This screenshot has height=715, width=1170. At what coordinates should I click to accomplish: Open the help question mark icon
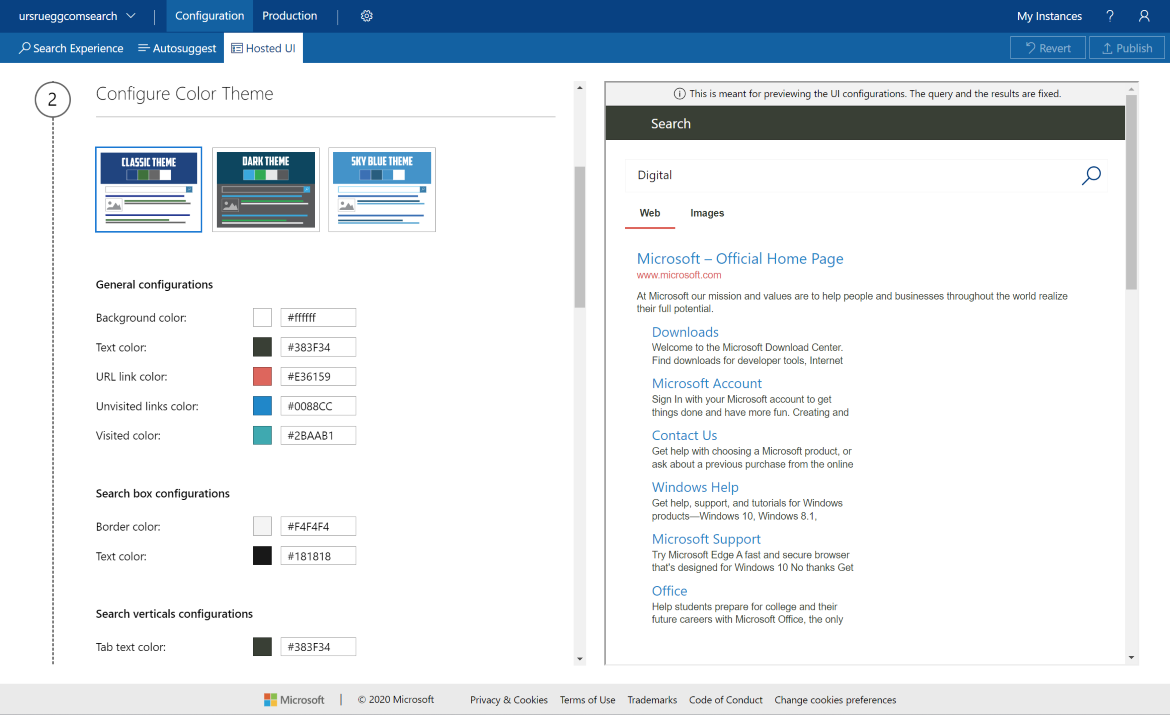pyautogui.click(x=1110, y=16)
